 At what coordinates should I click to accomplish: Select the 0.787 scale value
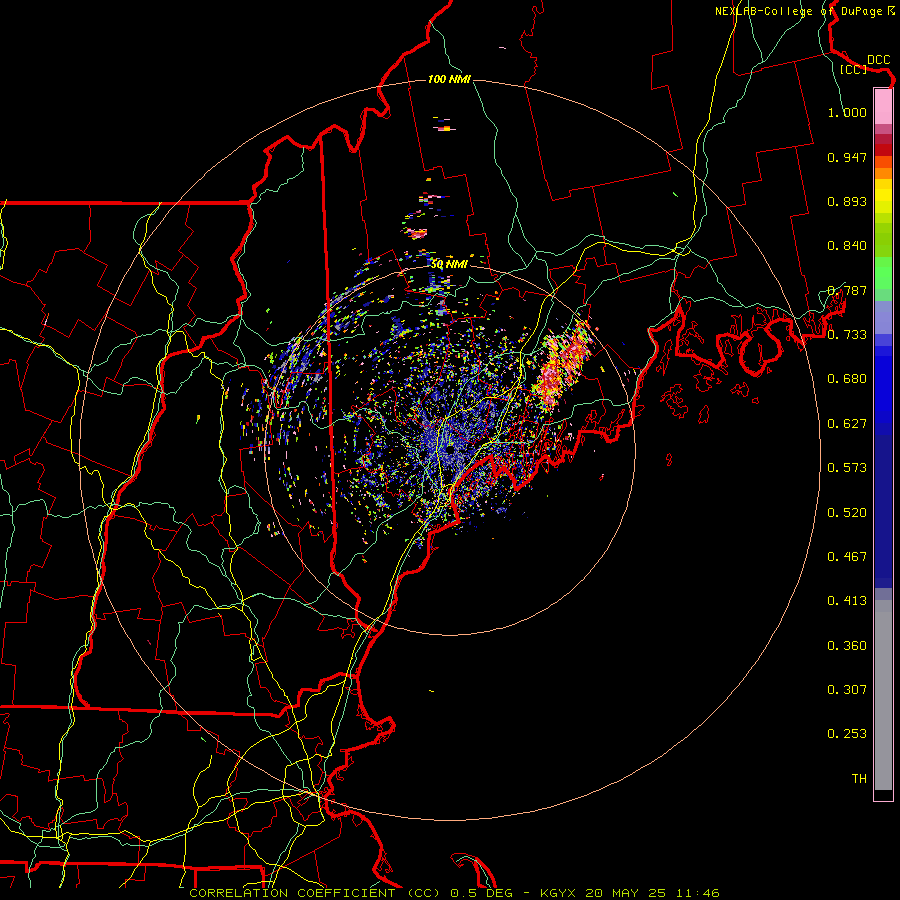click(847, 290)
